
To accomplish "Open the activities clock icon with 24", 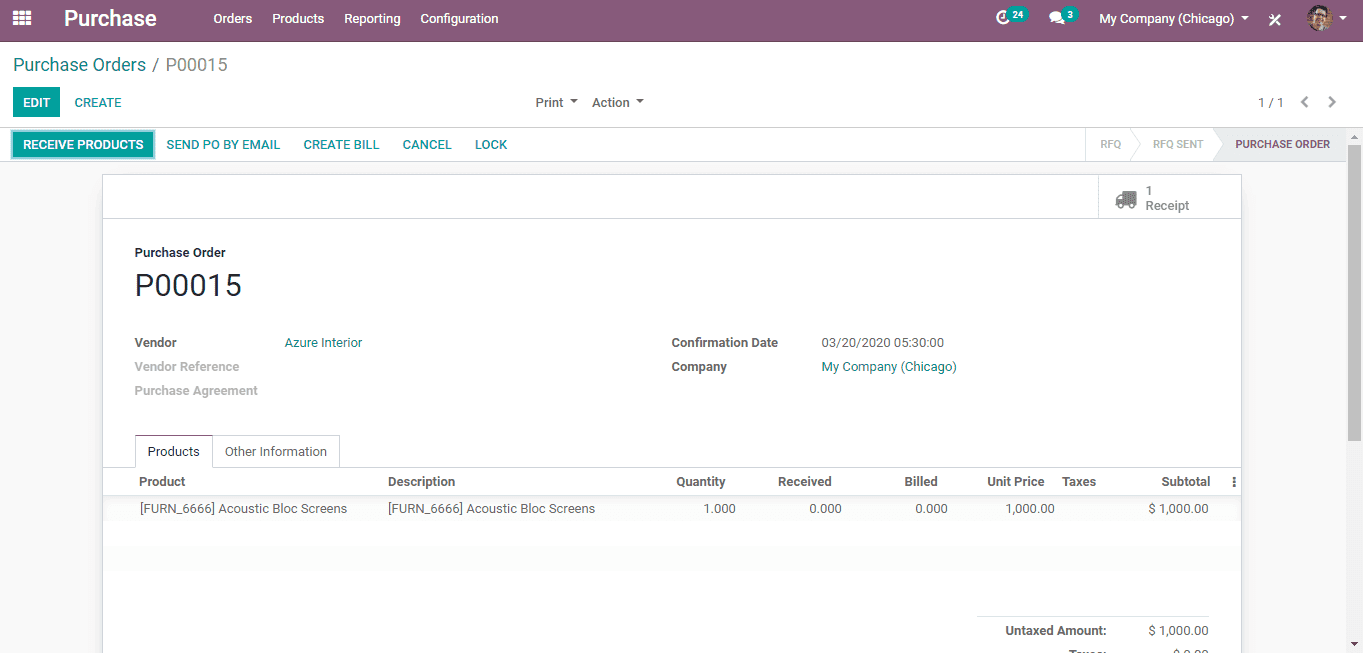I will (x=1011, y=17).
